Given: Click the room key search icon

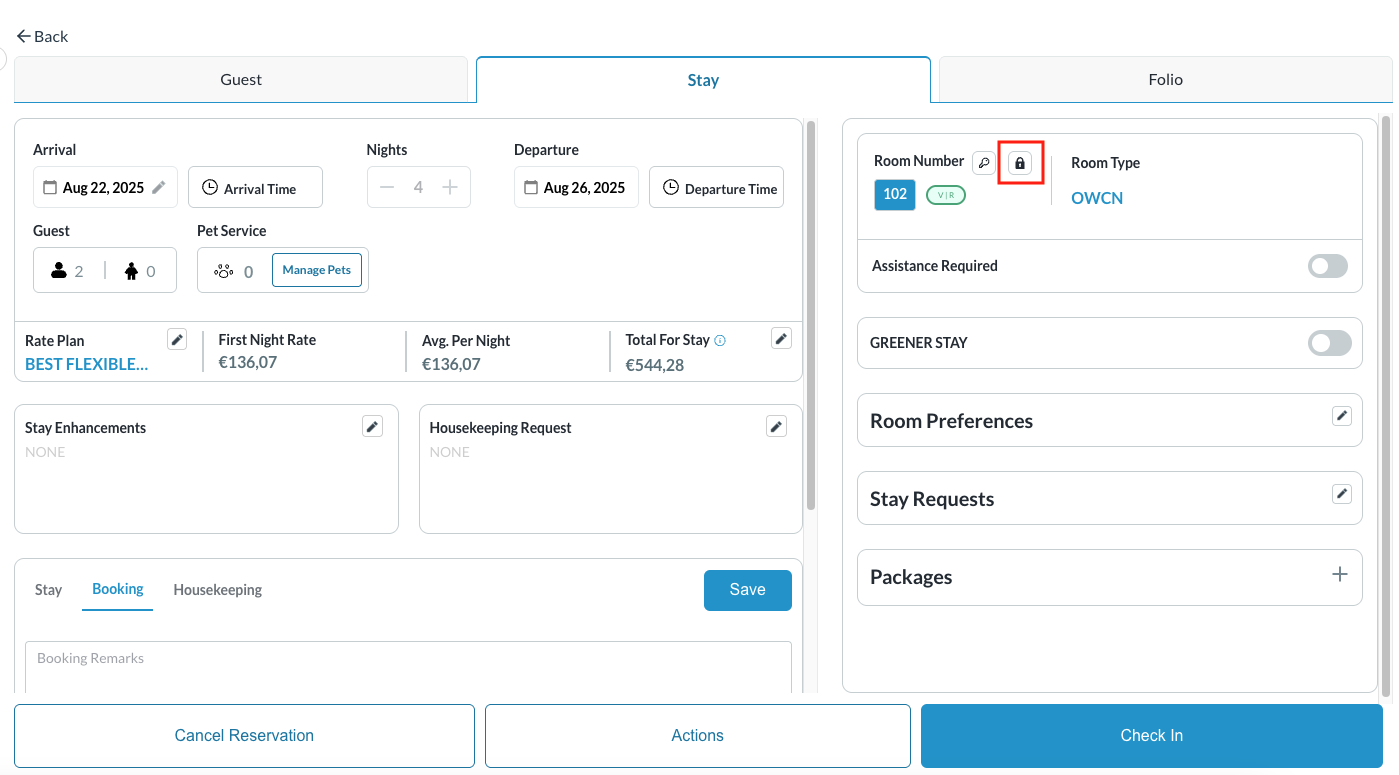Looking at the screenshot, I should (984, 163).
